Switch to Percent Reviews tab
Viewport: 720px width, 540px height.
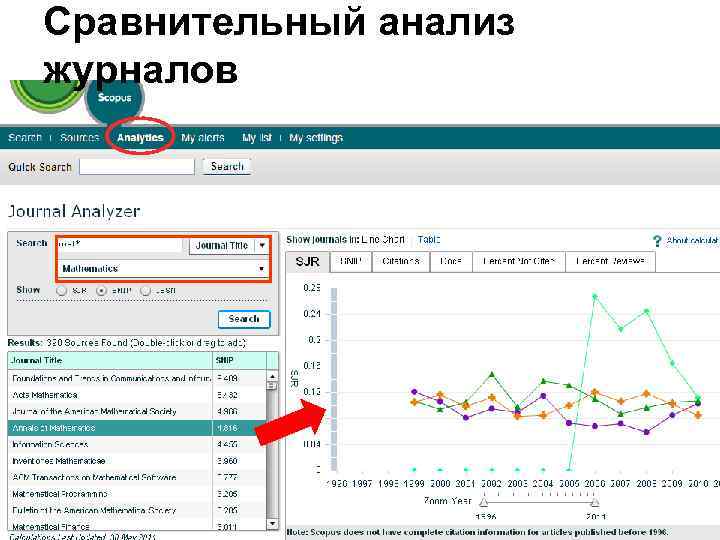click(x=610, y=262)
